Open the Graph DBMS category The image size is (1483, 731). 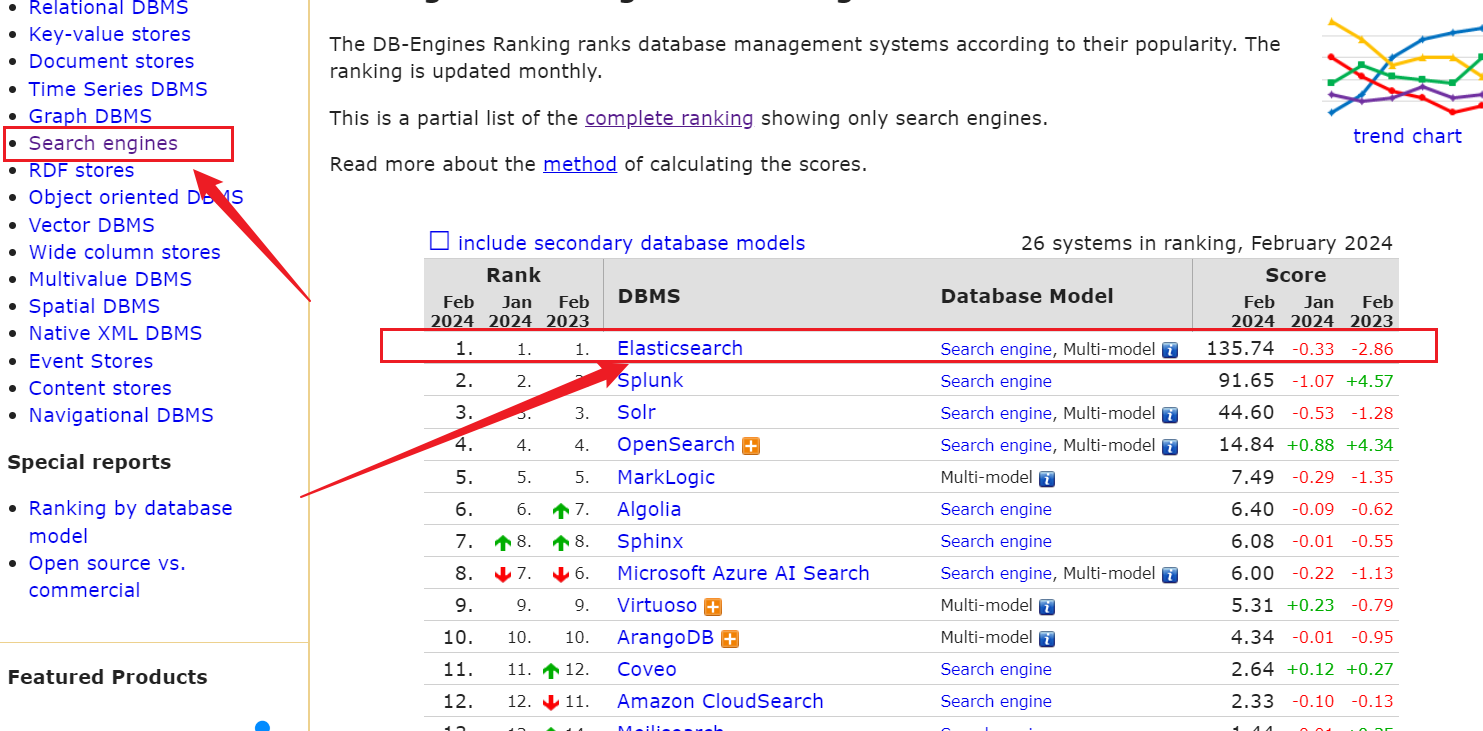[x=90, y=116]
